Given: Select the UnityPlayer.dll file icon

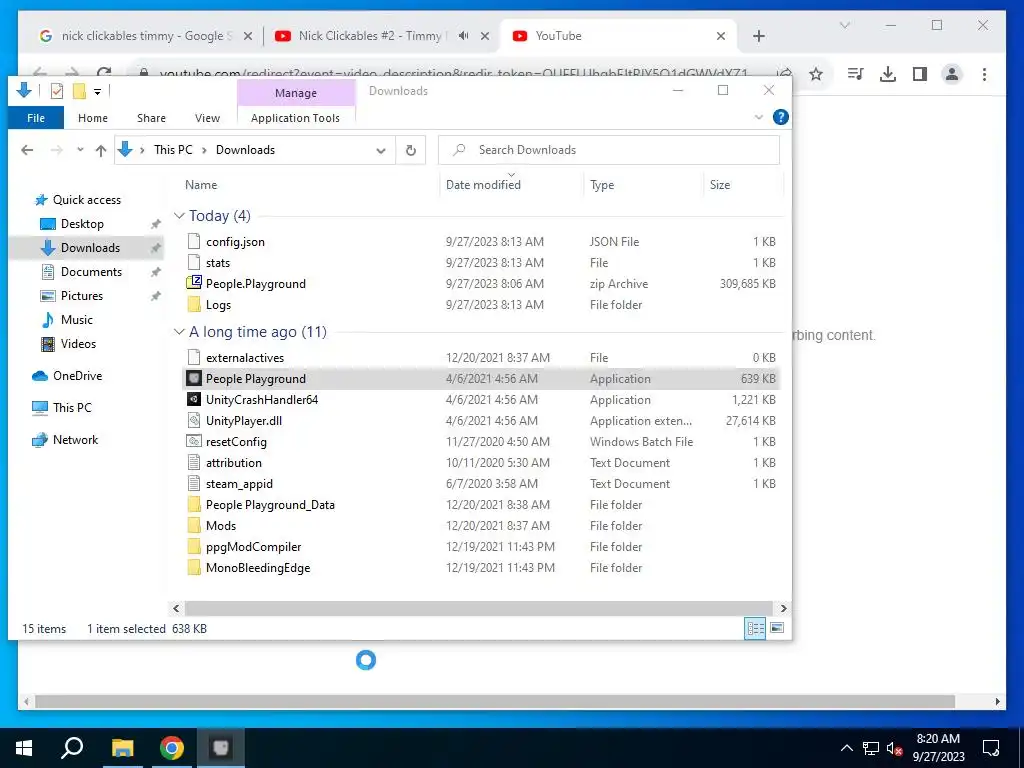Looking at the screenshot, I should 193,421.
